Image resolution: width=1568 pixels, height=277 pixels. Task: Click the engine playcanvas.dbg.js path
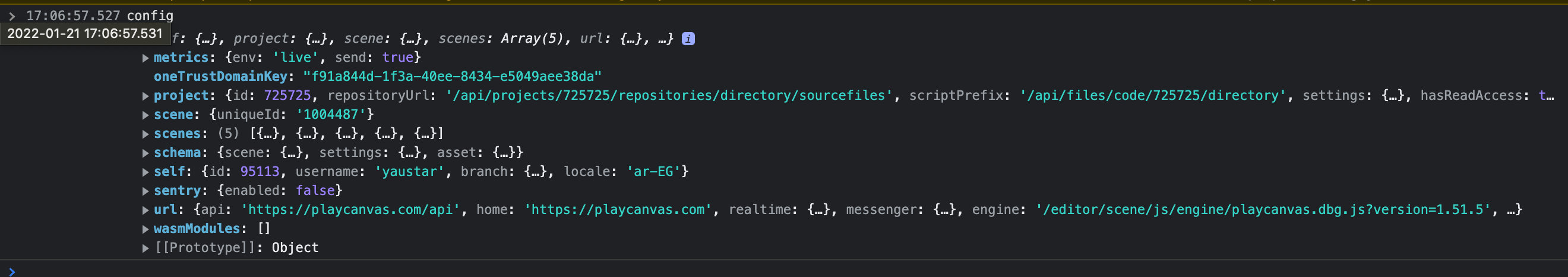point(1263,209)
